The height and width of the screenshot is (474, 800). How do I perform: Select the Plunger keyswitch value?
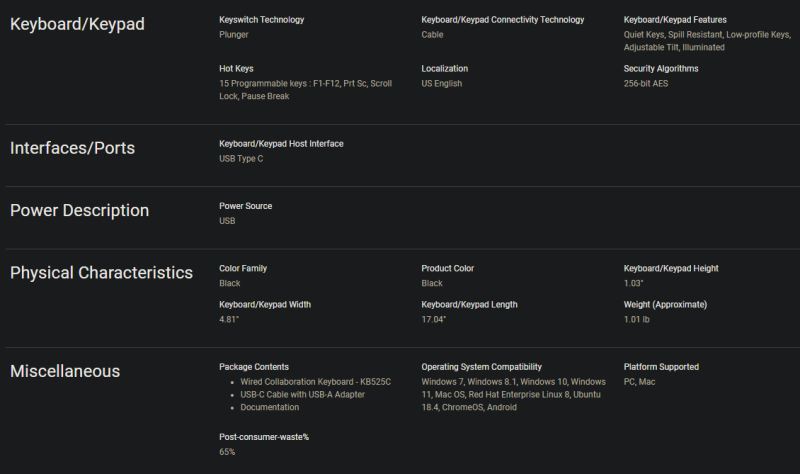coord(234,35)
